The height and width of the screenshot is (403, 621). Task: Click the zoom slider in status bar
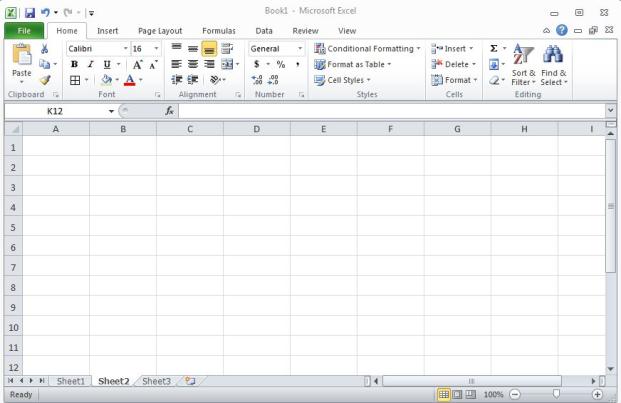[556, 395]
